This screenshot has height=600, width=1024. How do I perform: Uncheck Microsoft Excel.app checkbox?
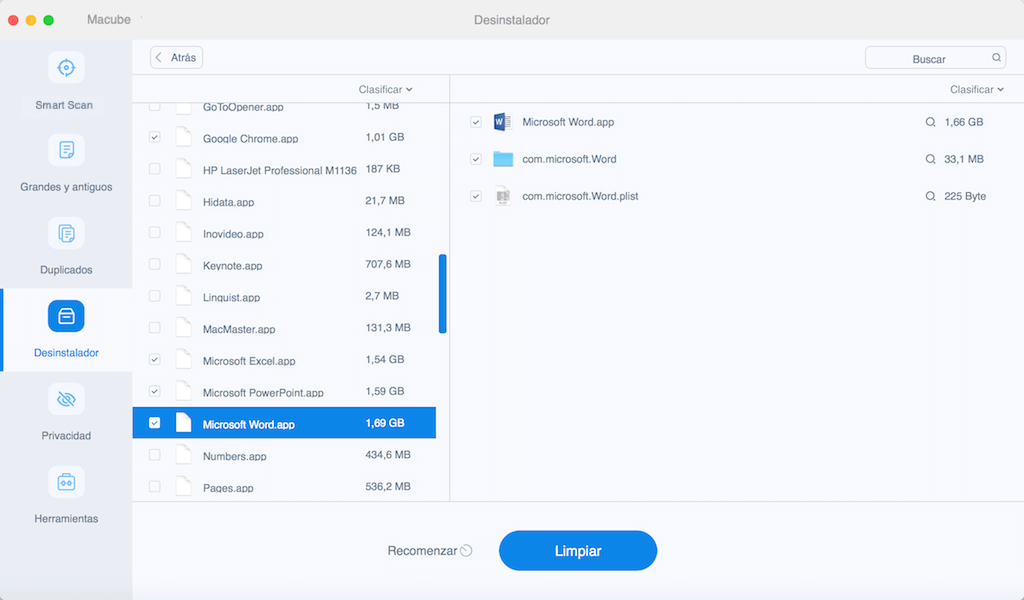pos(155,360)
